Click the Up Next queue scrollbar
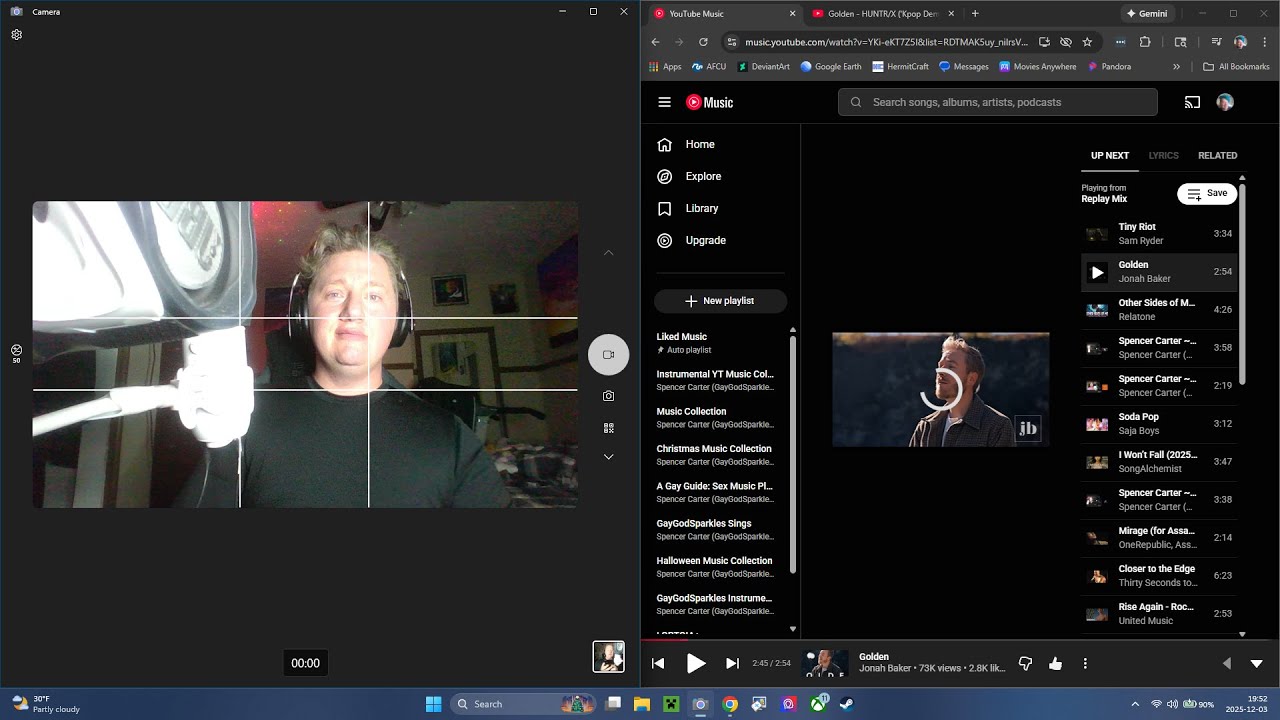This screenshot has height=720, width=1280. coord(1242,283)
